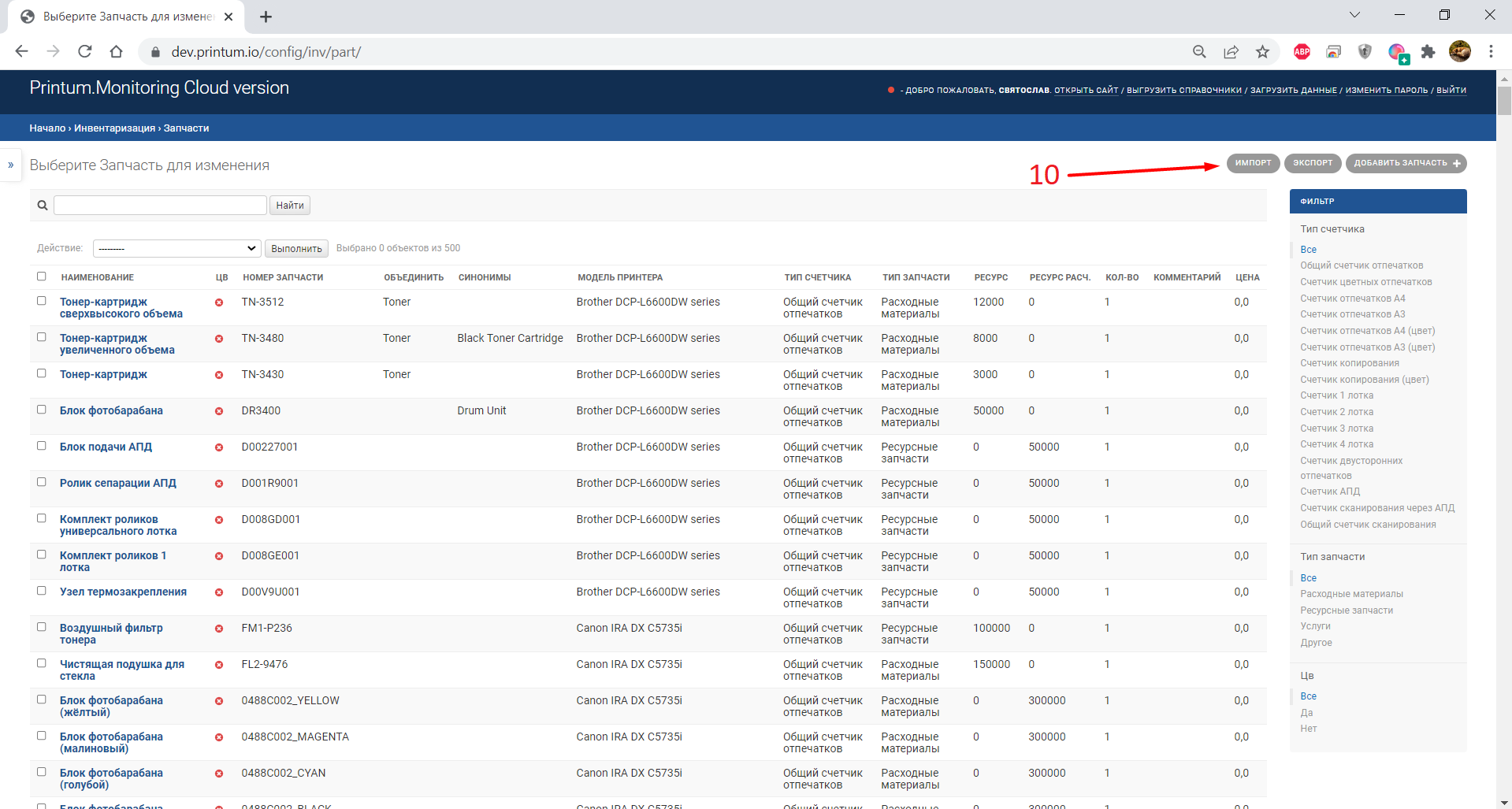This screenshot has height=809, width=1512.
Task: Check the TN-3480 row checkbox
Action: pos(42,337)
